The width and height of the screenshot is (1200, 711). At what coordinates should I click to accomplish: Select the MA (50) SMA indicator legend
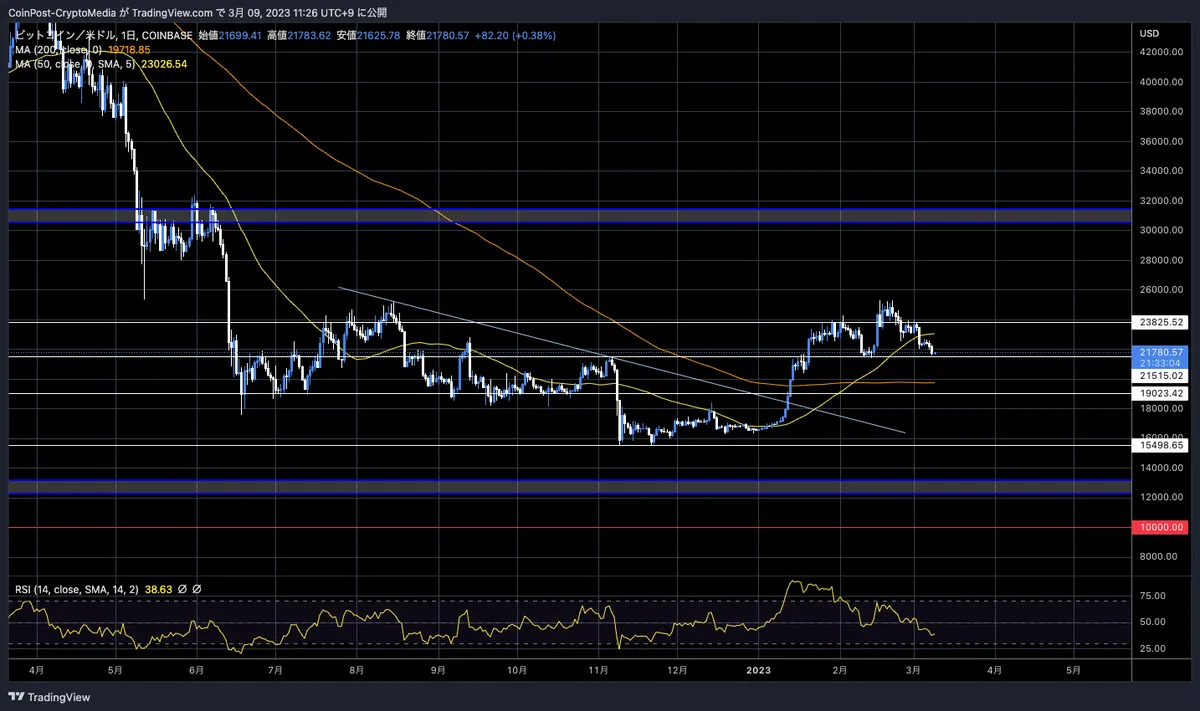pyautogui.click(x=99, y=63)
